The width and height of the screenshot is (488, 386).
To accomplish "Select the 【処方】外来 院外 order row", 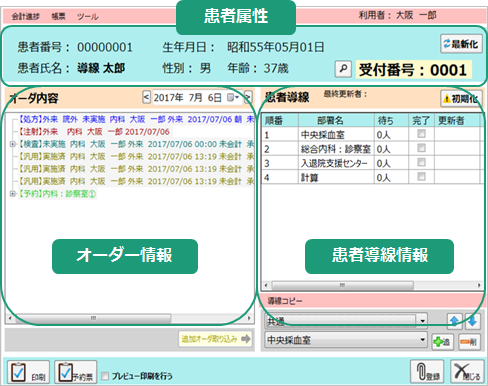I will tap(136, 119).
